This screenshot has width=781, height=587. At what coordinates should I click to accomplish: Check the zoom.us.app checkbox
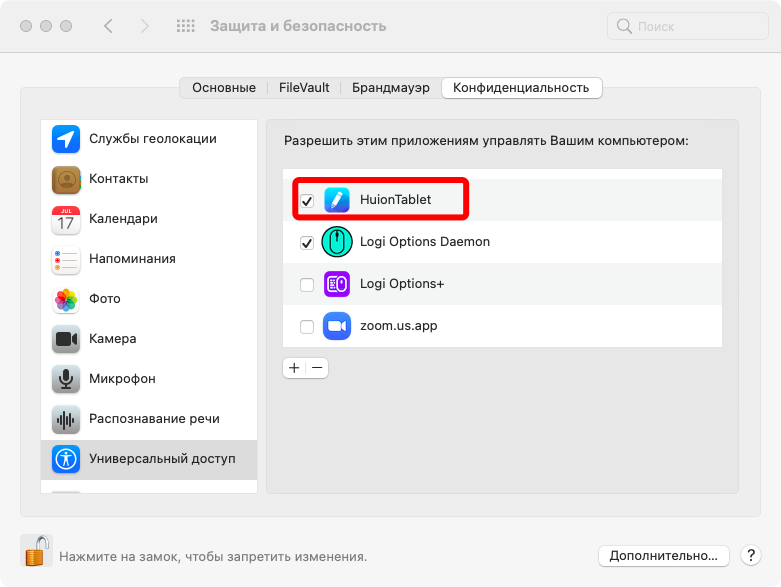click(307, 327)
